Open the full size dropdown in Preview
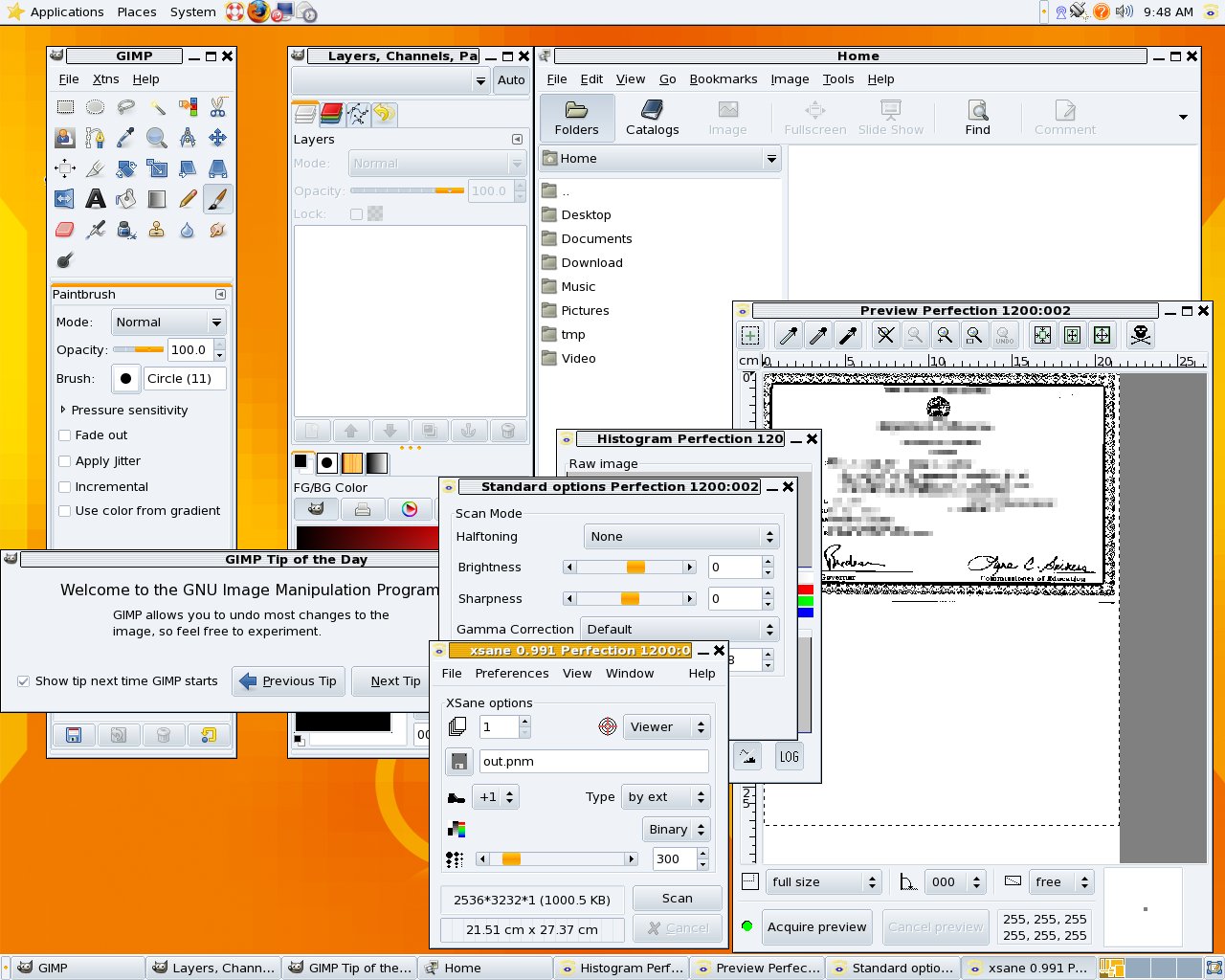1225x980 pixels. pos(823,882)
